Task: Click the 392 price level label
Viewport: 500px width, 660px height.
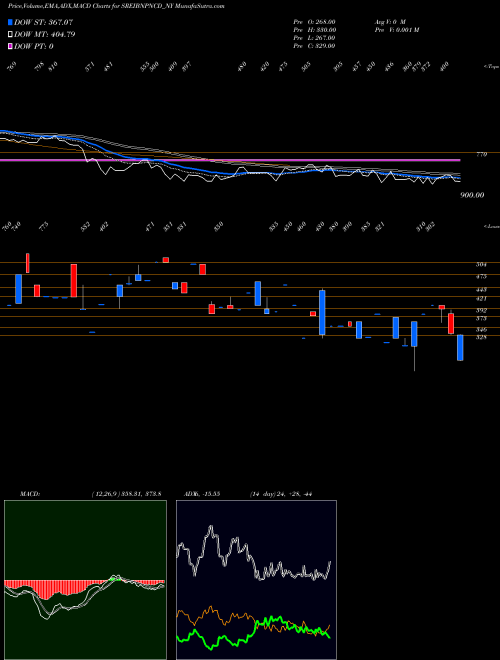Action: 481,311
